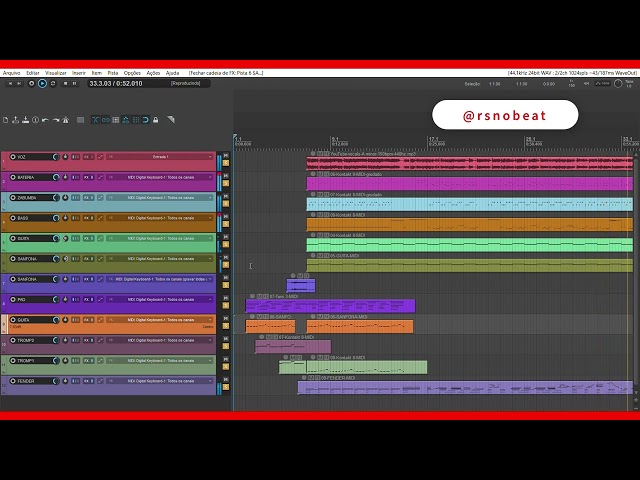Open FENDER track MIDI input dropdown

(160, 381)
